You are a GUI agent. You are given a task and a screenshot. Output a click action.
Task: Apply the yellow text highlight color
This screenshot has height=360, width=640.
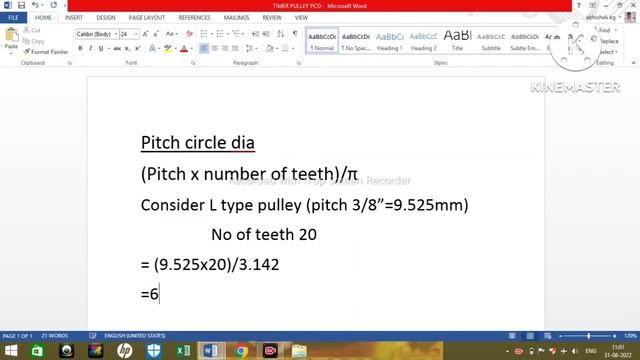(168, 49)
